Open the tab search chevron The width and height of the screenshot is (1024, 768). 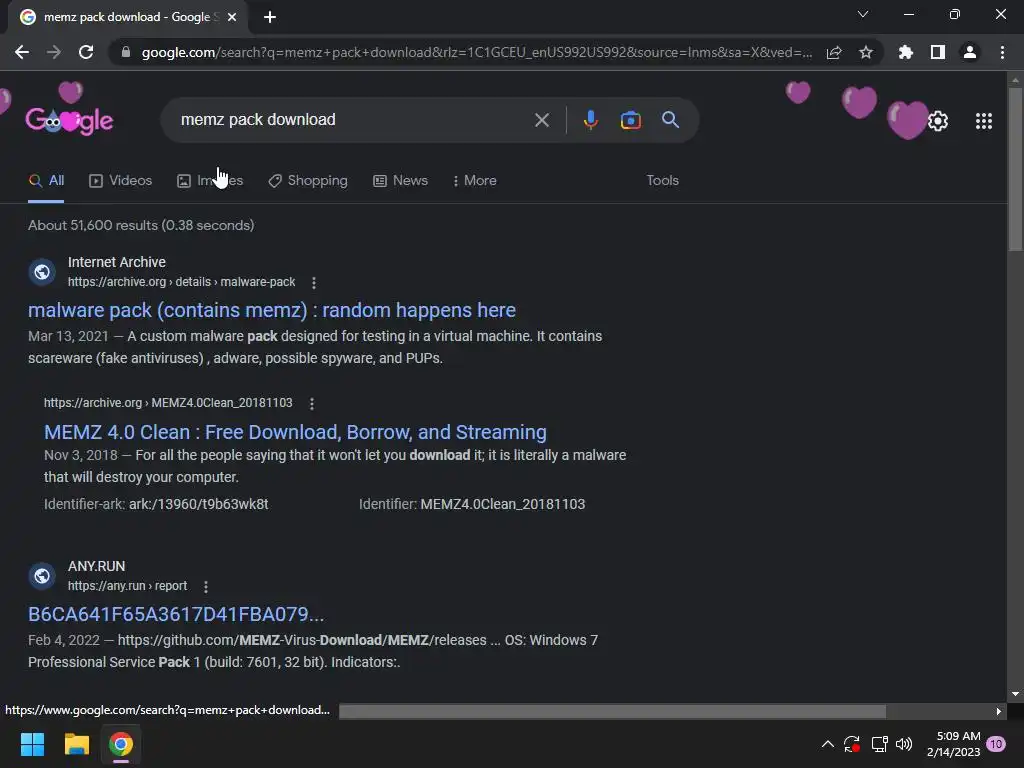click(x=863, y=14)
